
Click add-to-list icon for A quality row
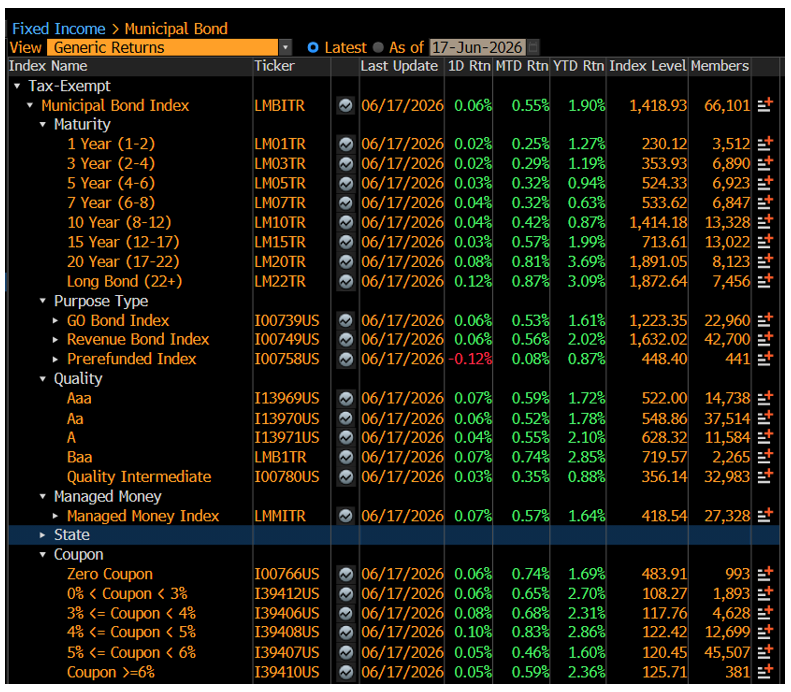(x=765, y=437)
